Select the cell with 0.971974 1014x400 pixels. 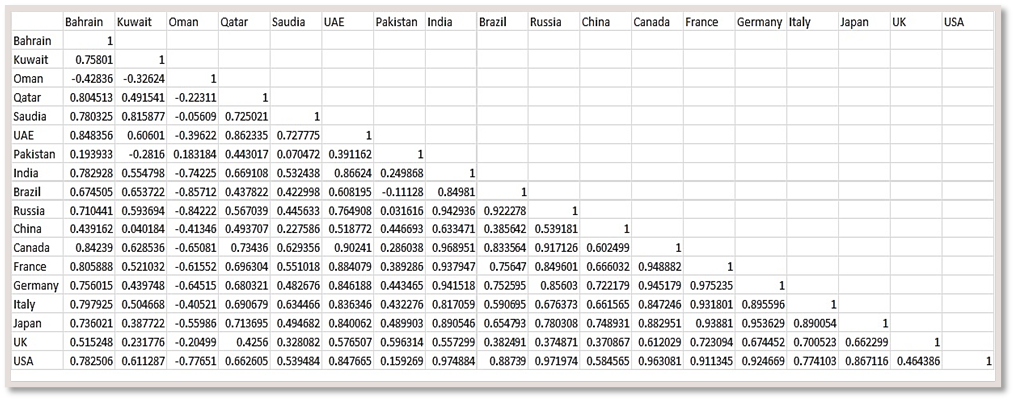[554, 361]
